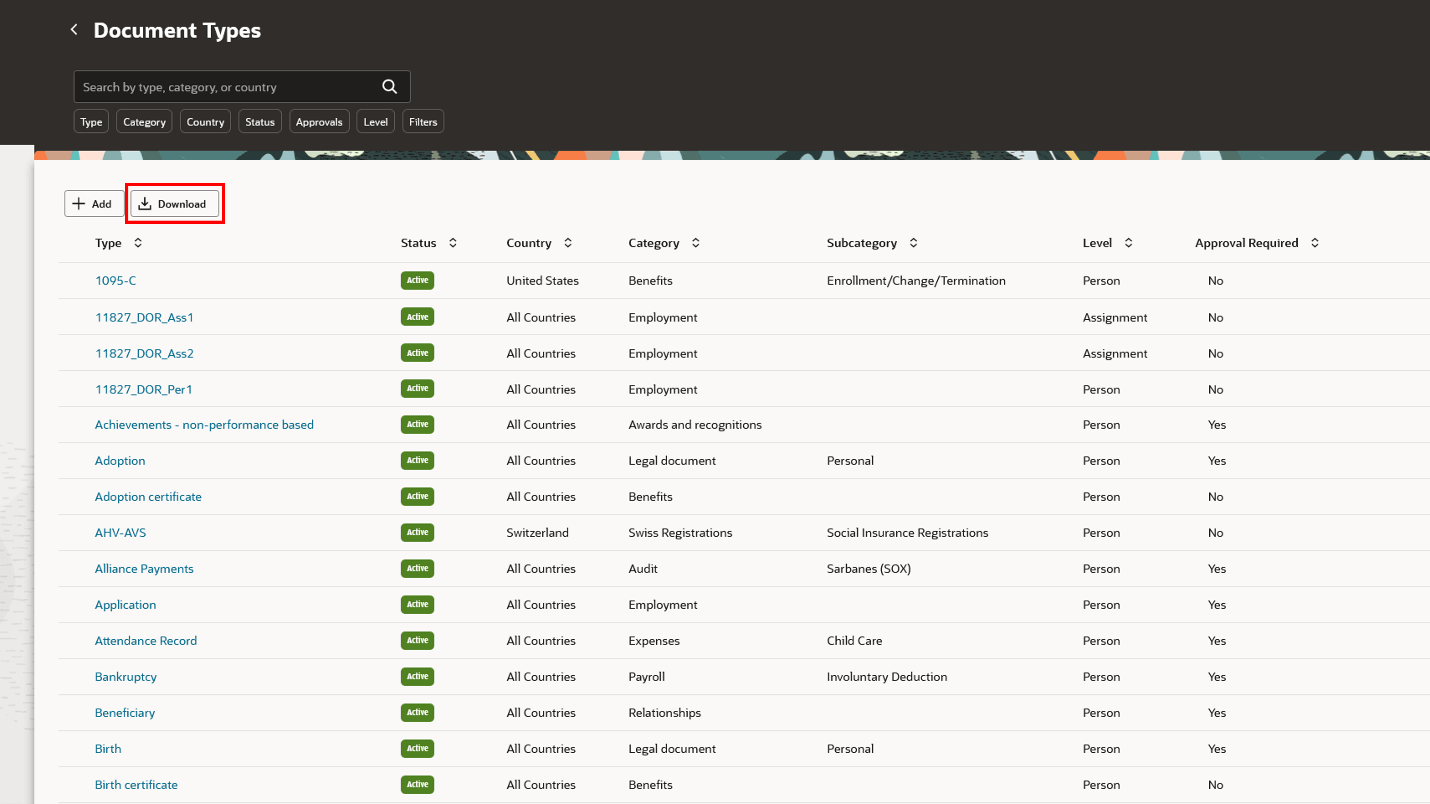Select Assignment level in the 11827_DOR_Ass1 row
The image size is (1430, 804).
tap(1115, 317)
